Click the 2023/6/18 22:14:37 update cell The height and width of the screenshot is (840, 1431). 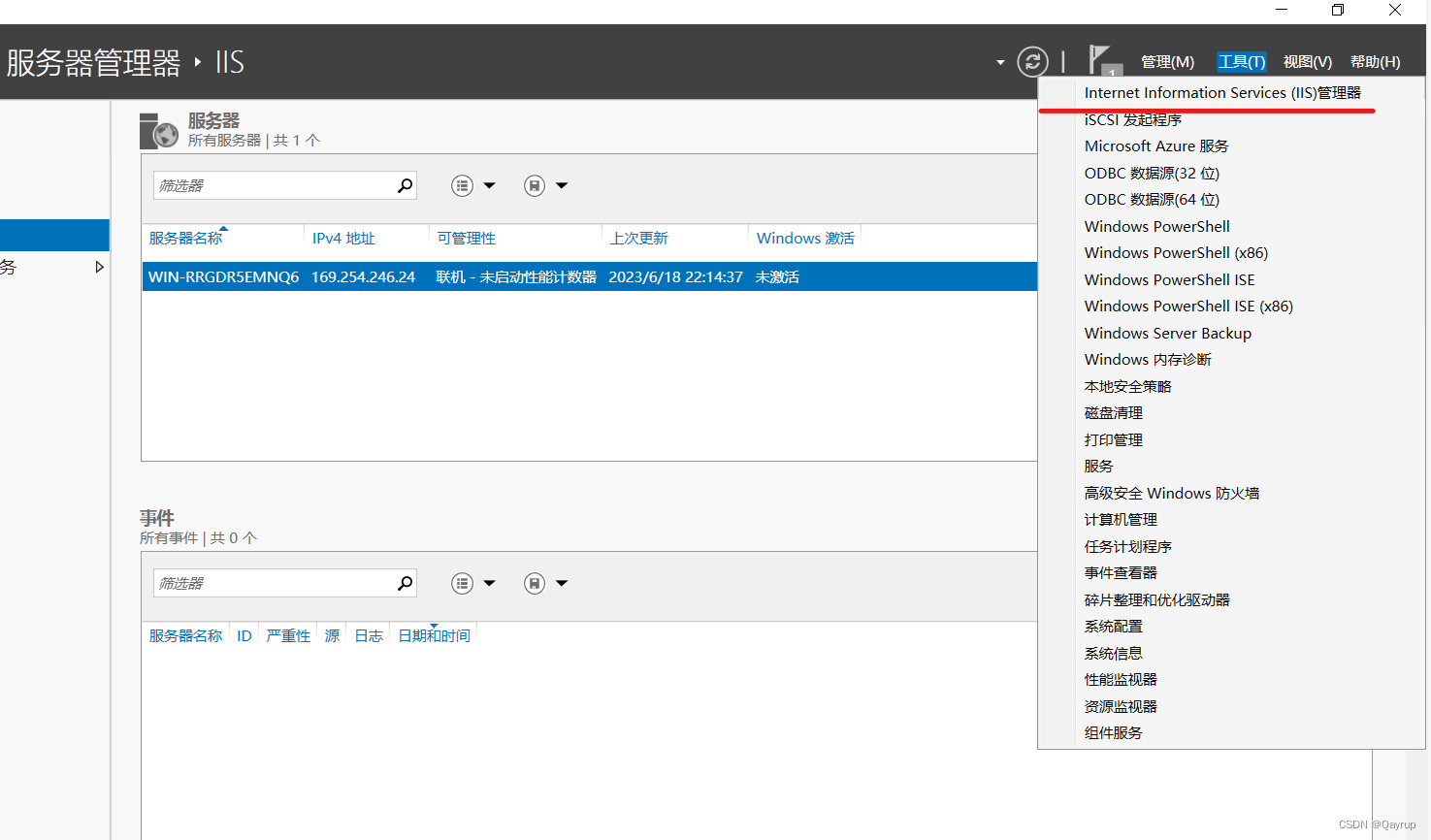click(x=675, y=276)
